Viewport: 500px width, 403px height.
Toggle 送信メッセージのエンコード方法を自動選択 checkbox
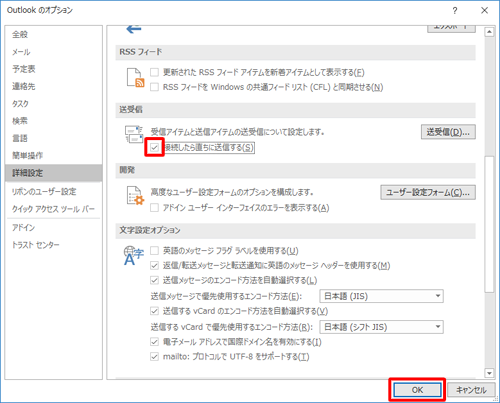pos(154,280)
